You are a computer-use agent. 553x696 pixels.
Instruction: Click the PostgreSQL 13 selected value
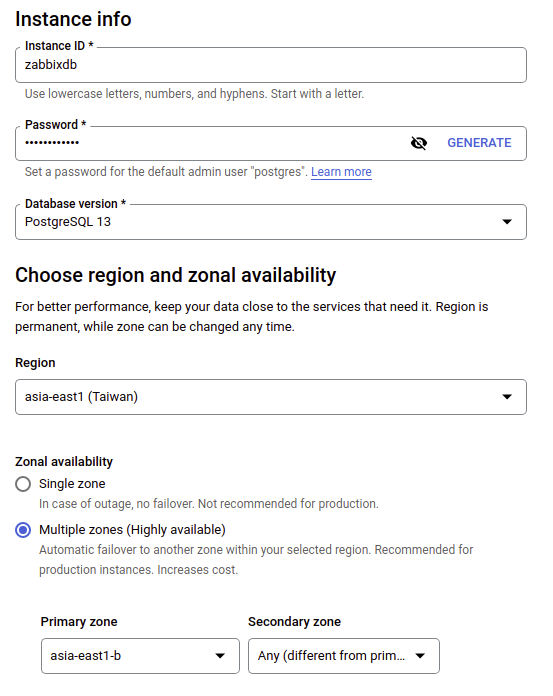[68, 222]
